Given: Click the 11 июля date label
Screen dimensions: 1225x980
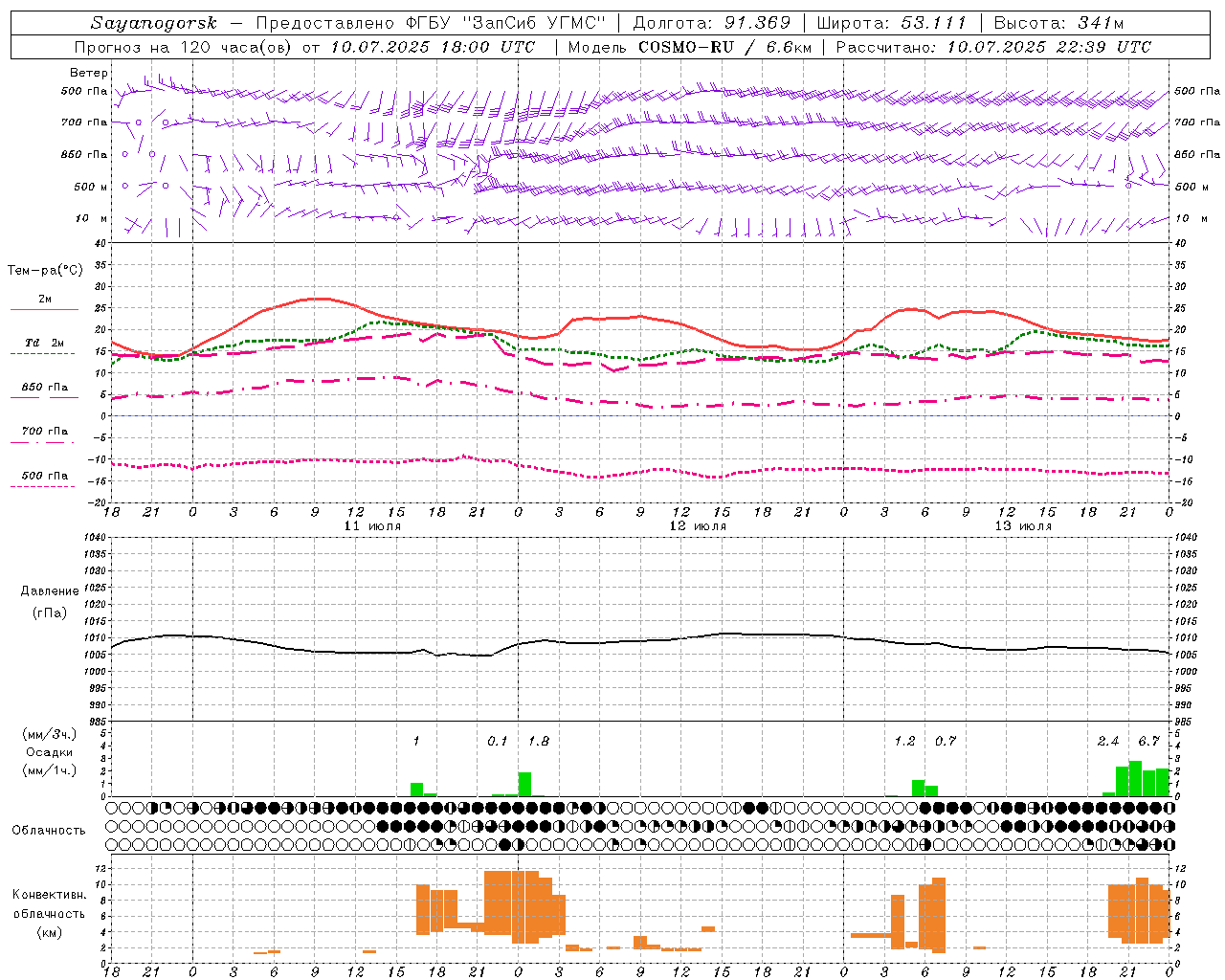Looking at the screenshot, I should 372,526.
